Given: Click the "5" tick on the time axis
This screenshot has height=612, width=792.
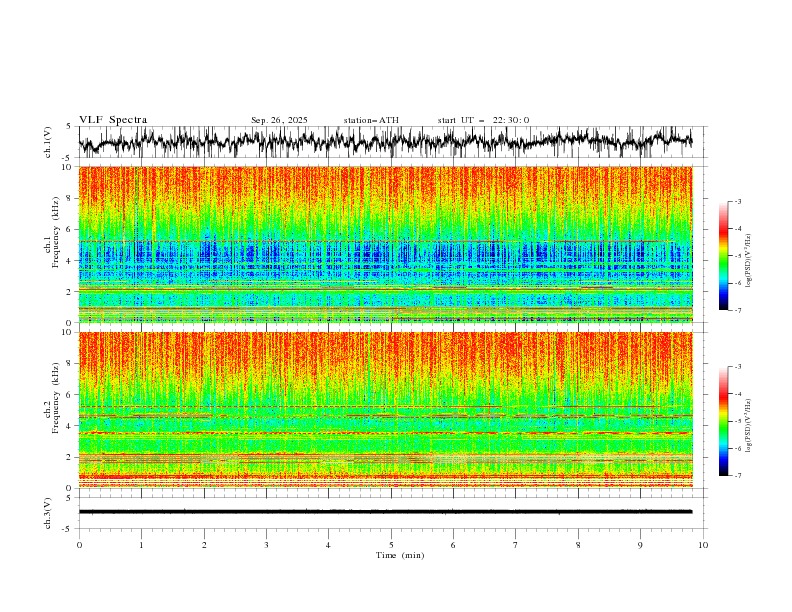Looking at the screenshot, I should (x=391, y=545).
